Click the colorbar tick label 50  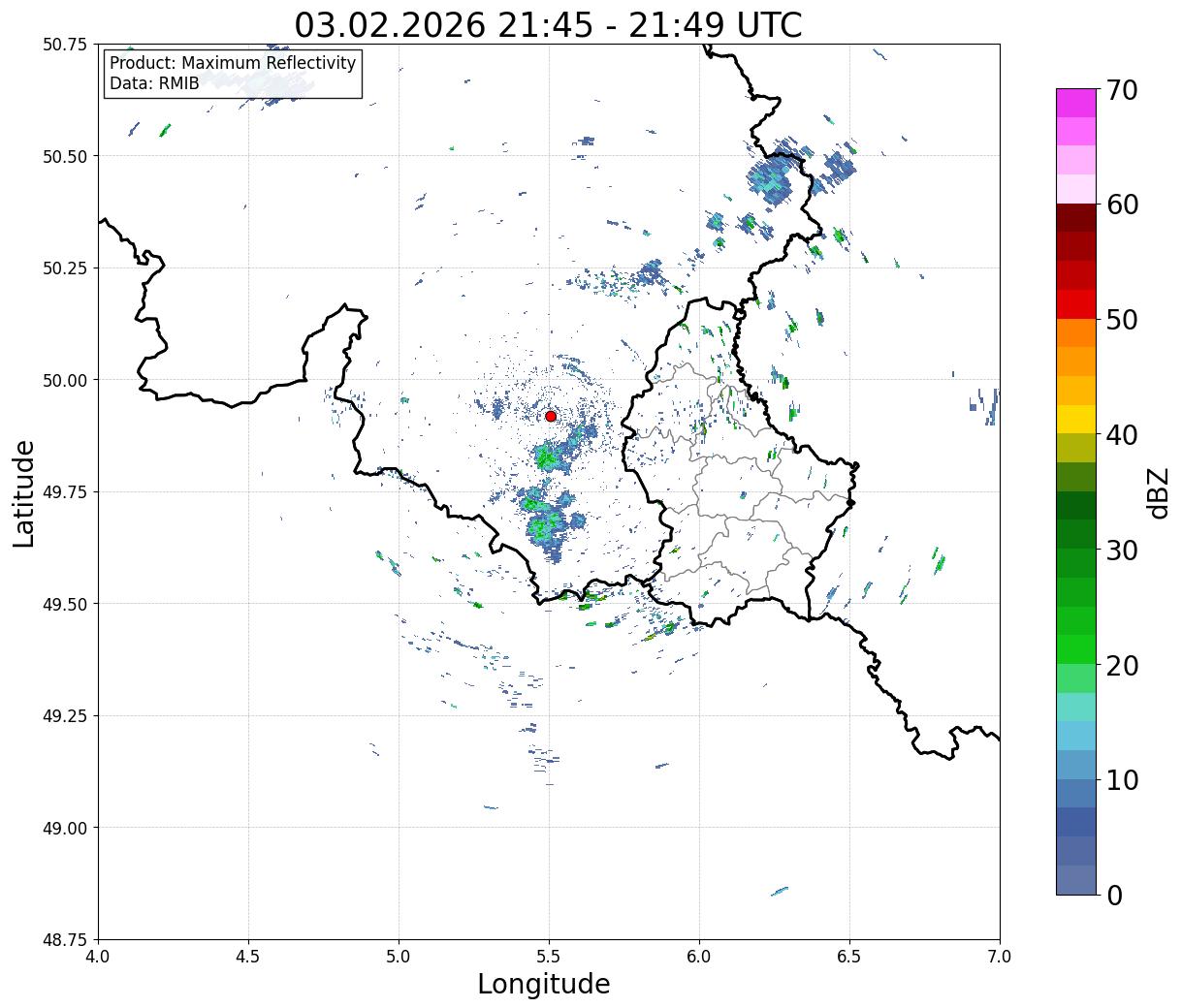(x=1122, y=320)
